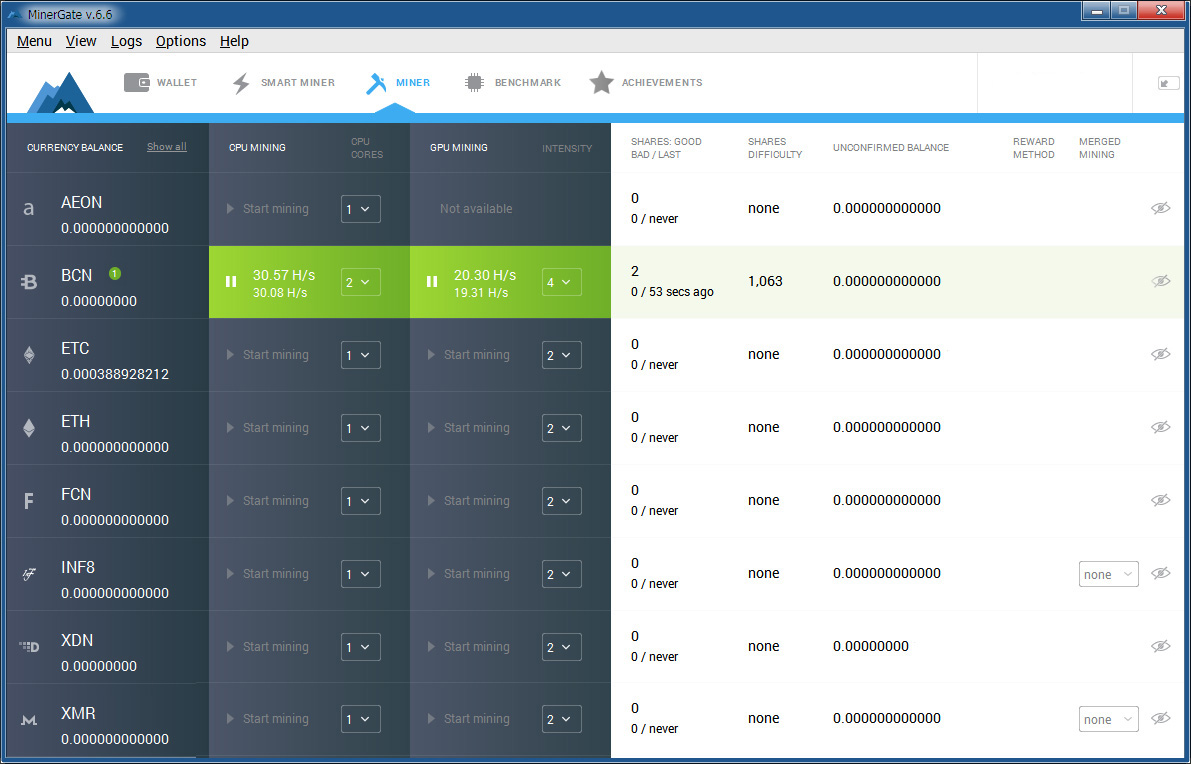
Task: Click the BCN coin icon
Action: 29,282
